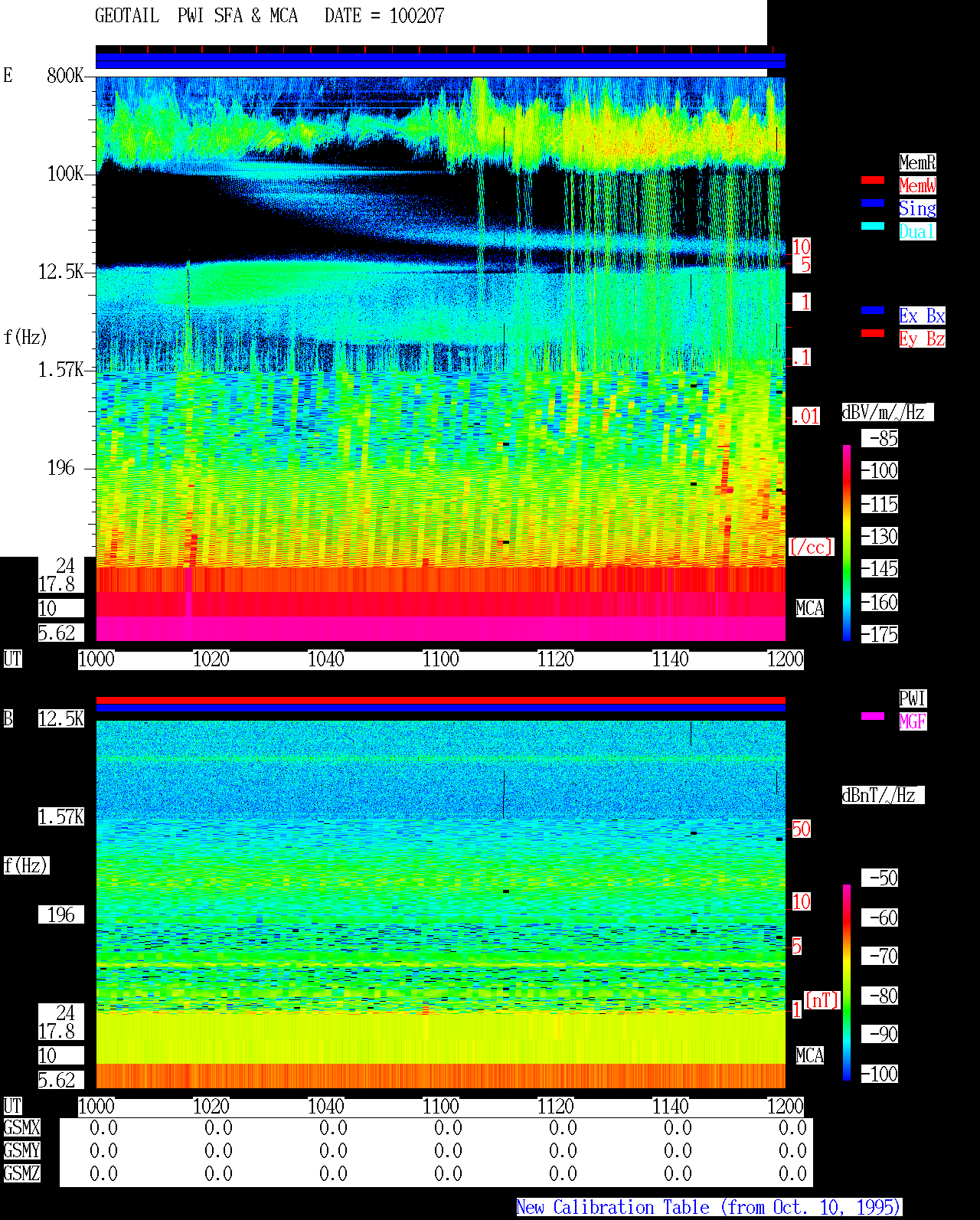Click the GSMZ row label

coord(21,1173)
